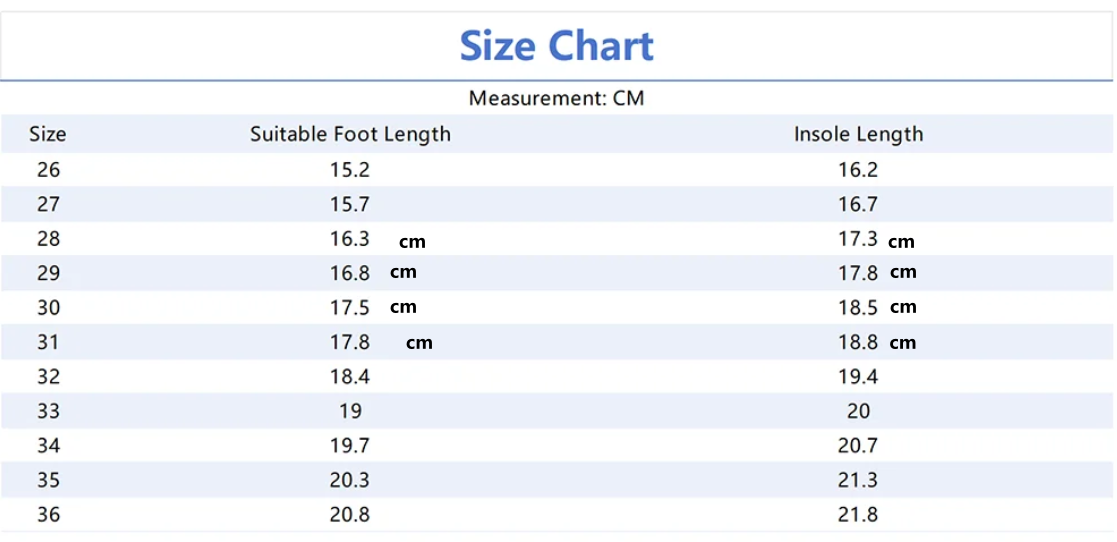Select the 20.8 foot length value
The image size is (1117, 542).
point(350,515)
